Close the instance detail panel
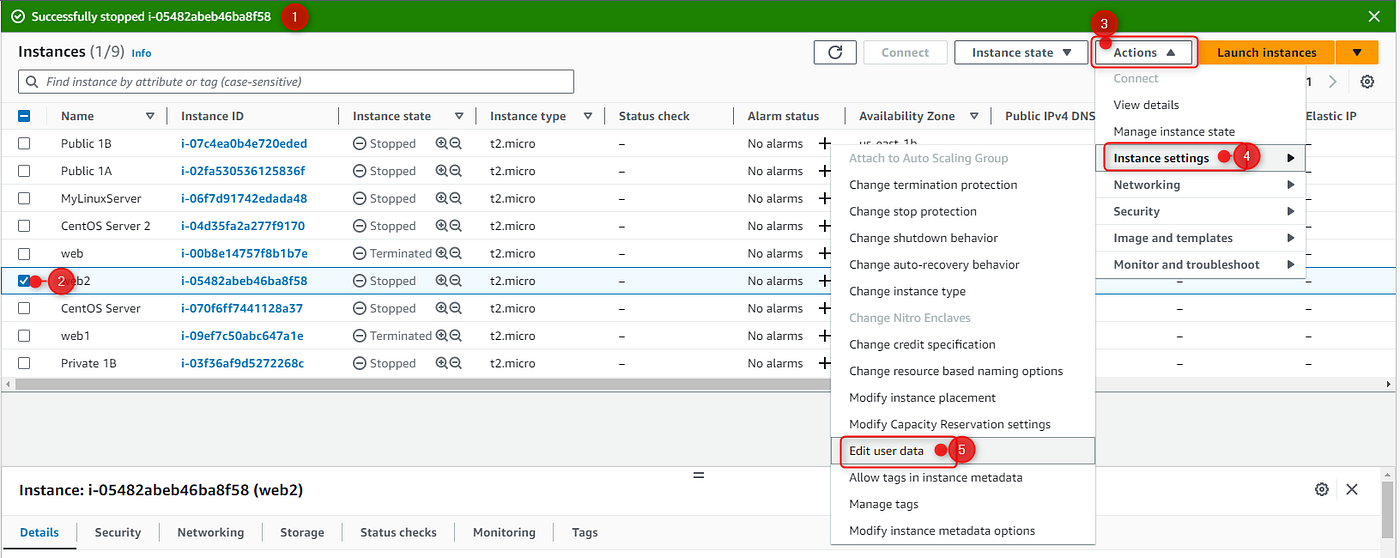 click(1352, 489)
